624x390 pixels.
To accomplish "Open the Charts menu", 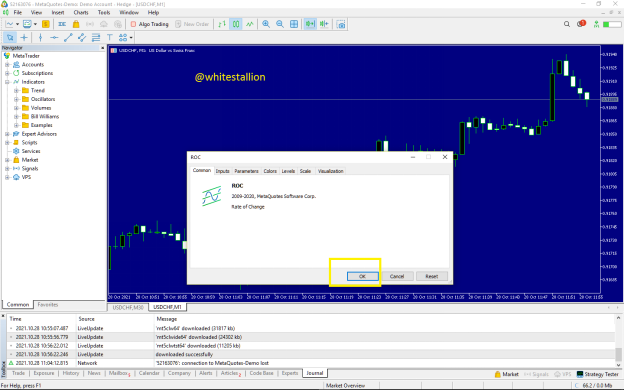I will pos(81,13).
